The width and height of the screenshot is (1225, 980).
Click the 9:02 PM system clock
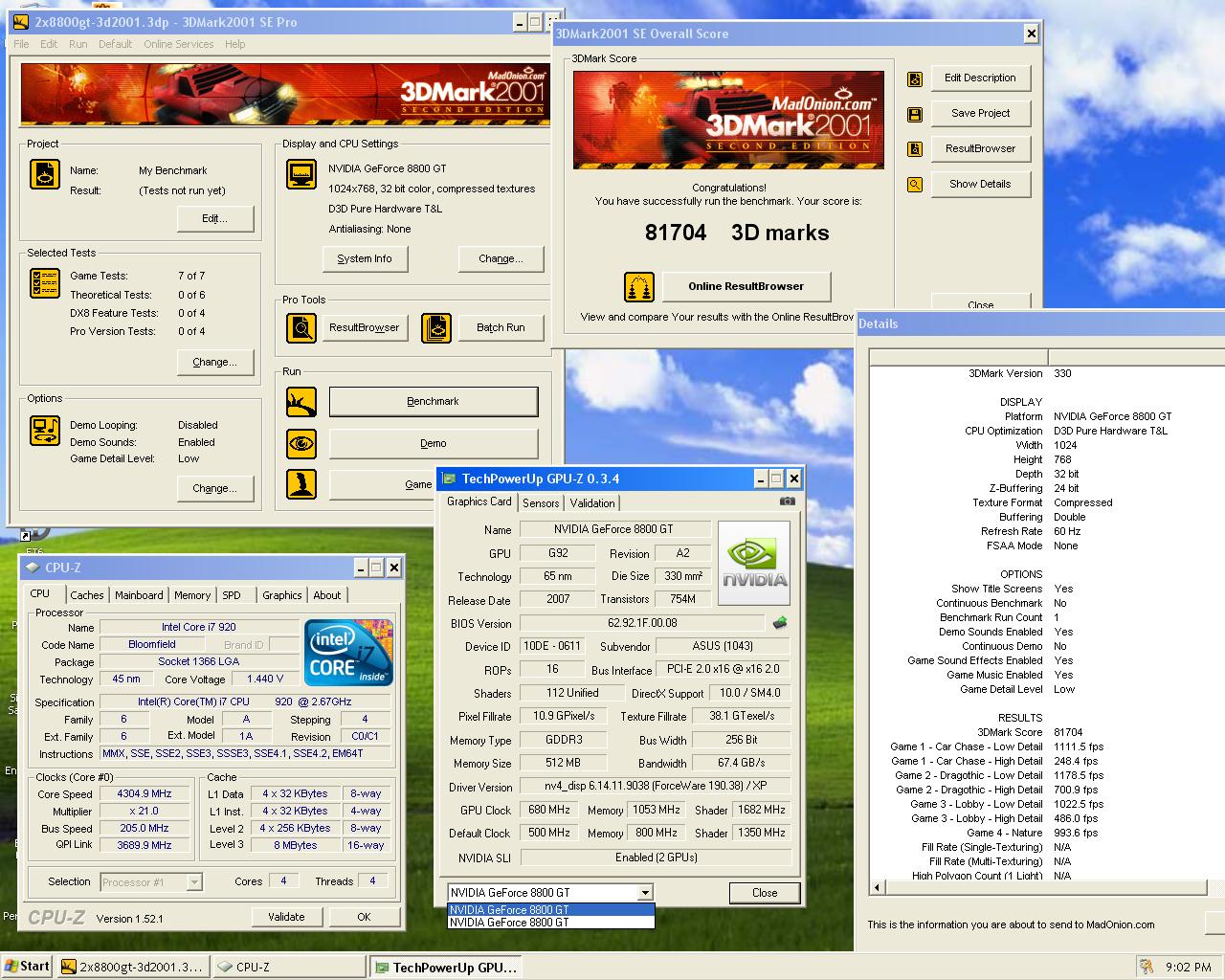point(1189,968)
